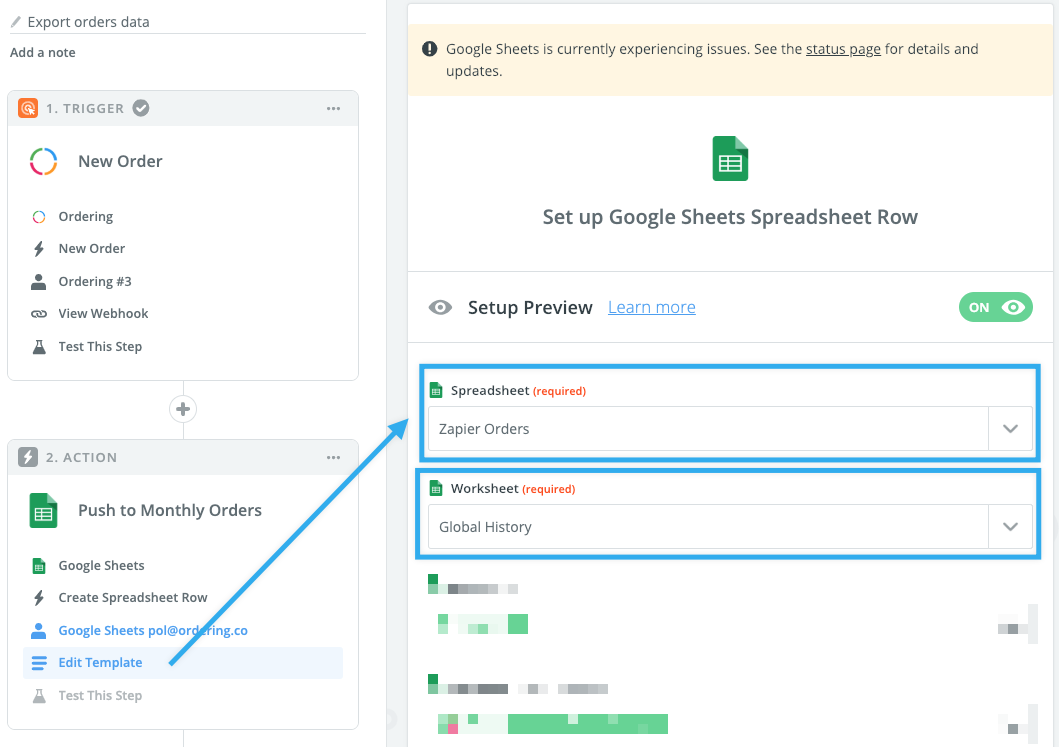Click the lines icon beside Edit Template
This screenshot has height=747, width=1059.
[38, 663]
